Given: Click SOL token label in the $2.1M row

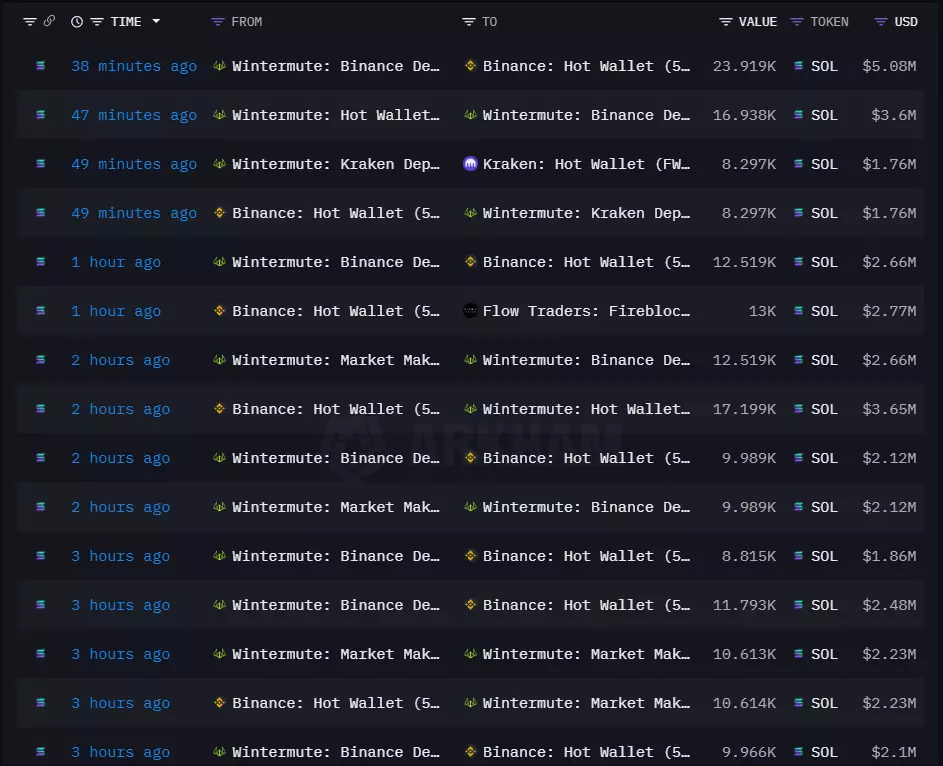Looking at the screenshot, I should tap(824, 752).
